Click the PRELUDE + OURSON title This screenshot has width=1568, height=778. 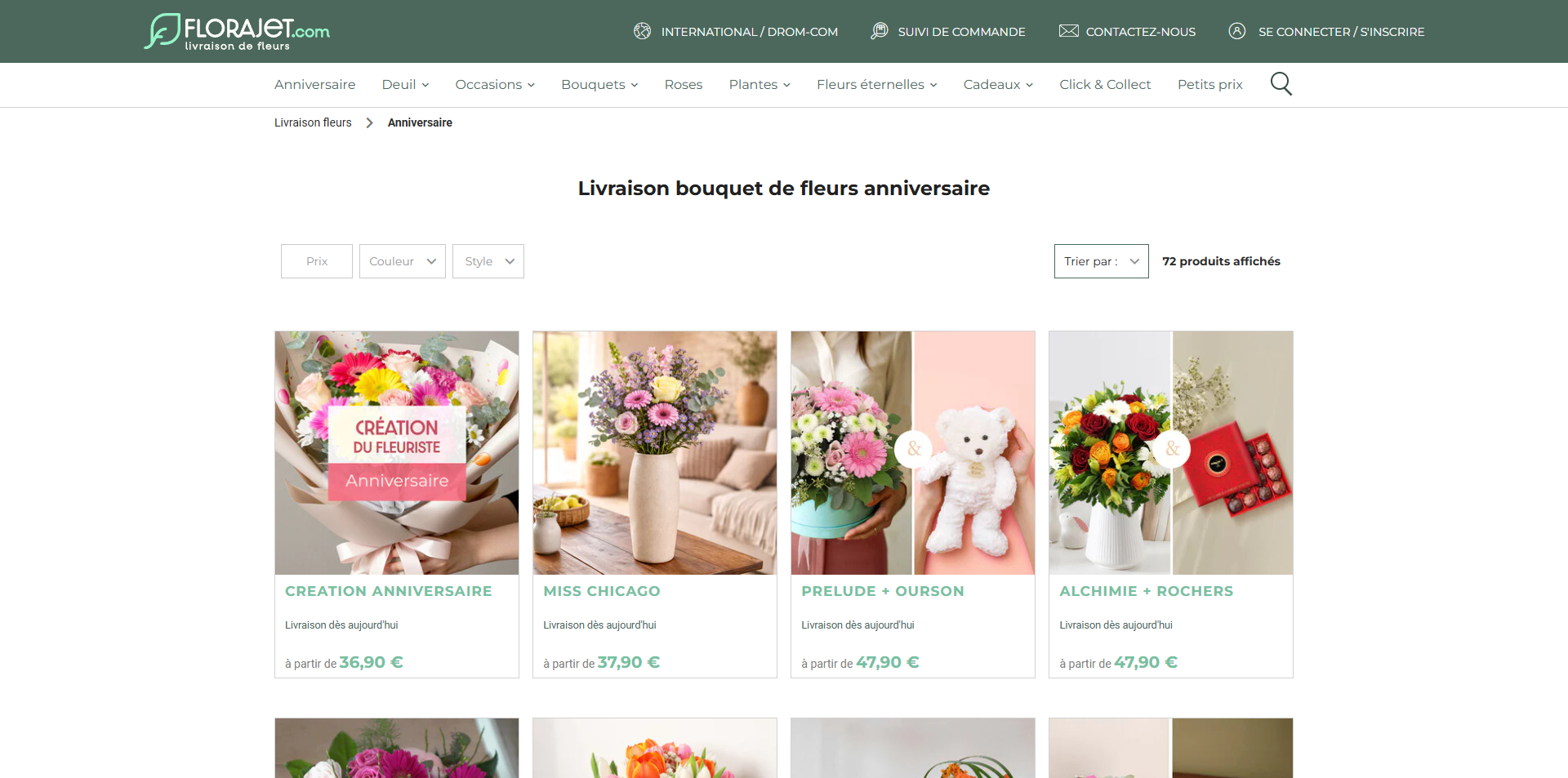pos(883,591)
